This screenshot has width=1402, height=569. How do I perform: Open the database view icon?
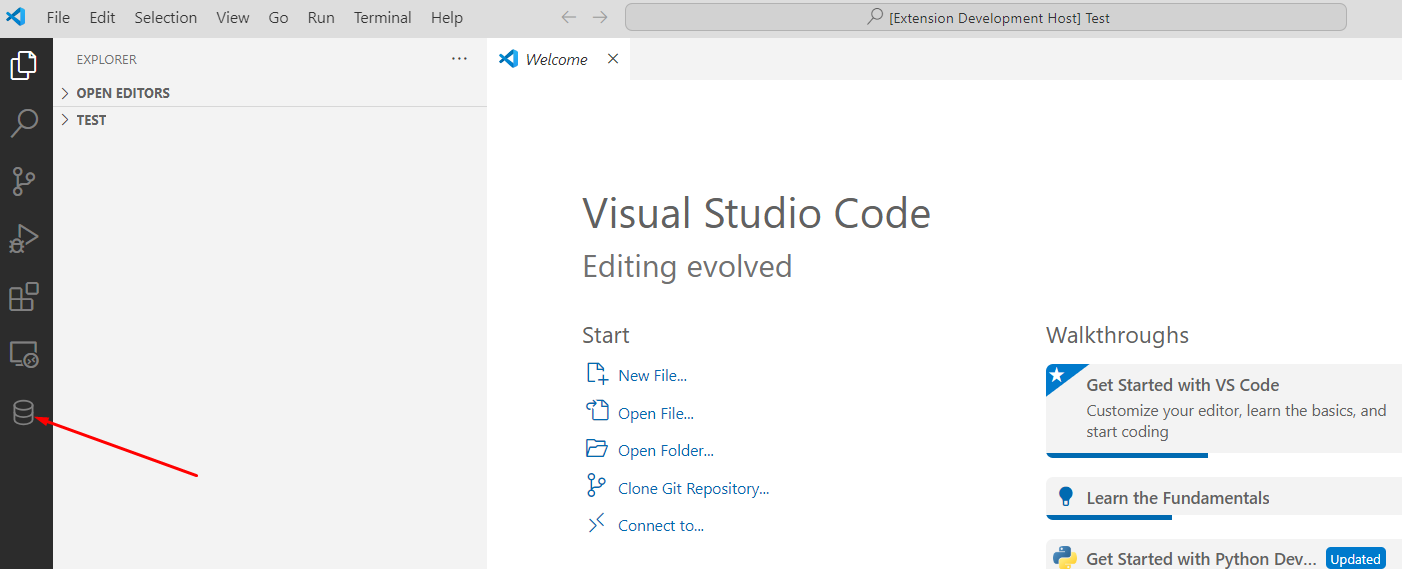(x=23, y=412)
